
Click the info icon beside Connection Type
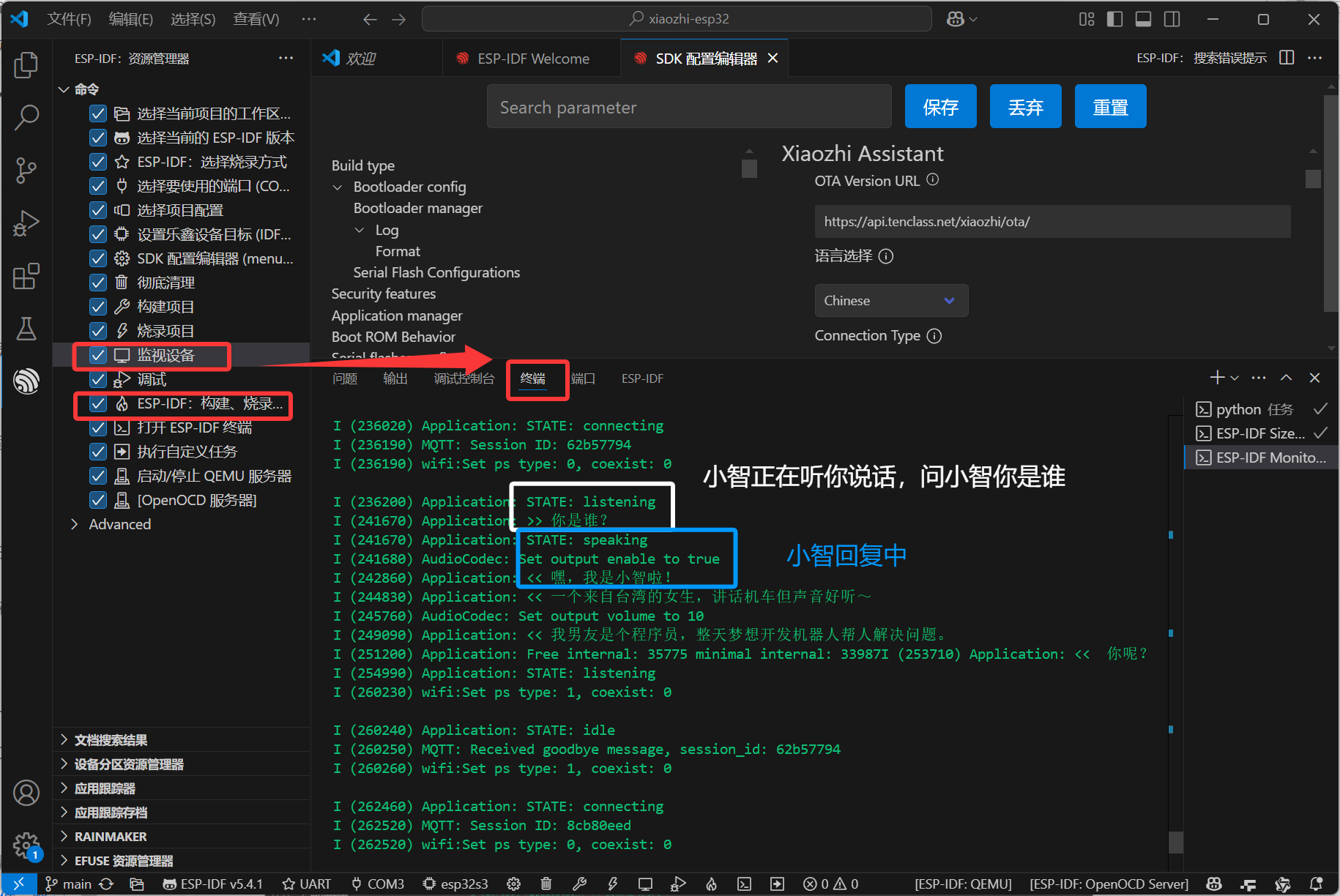(x=934, y=336)
